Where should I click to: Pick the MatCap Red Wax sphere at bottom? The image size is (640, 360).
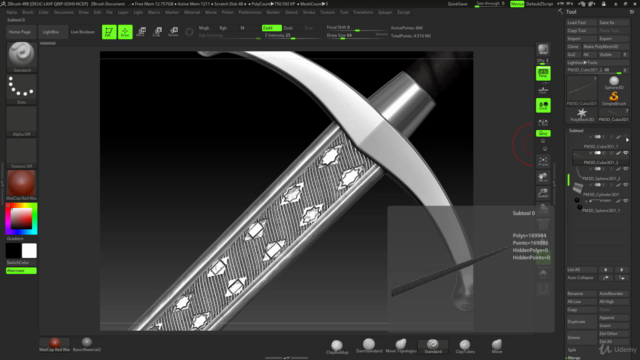(55, 344)
